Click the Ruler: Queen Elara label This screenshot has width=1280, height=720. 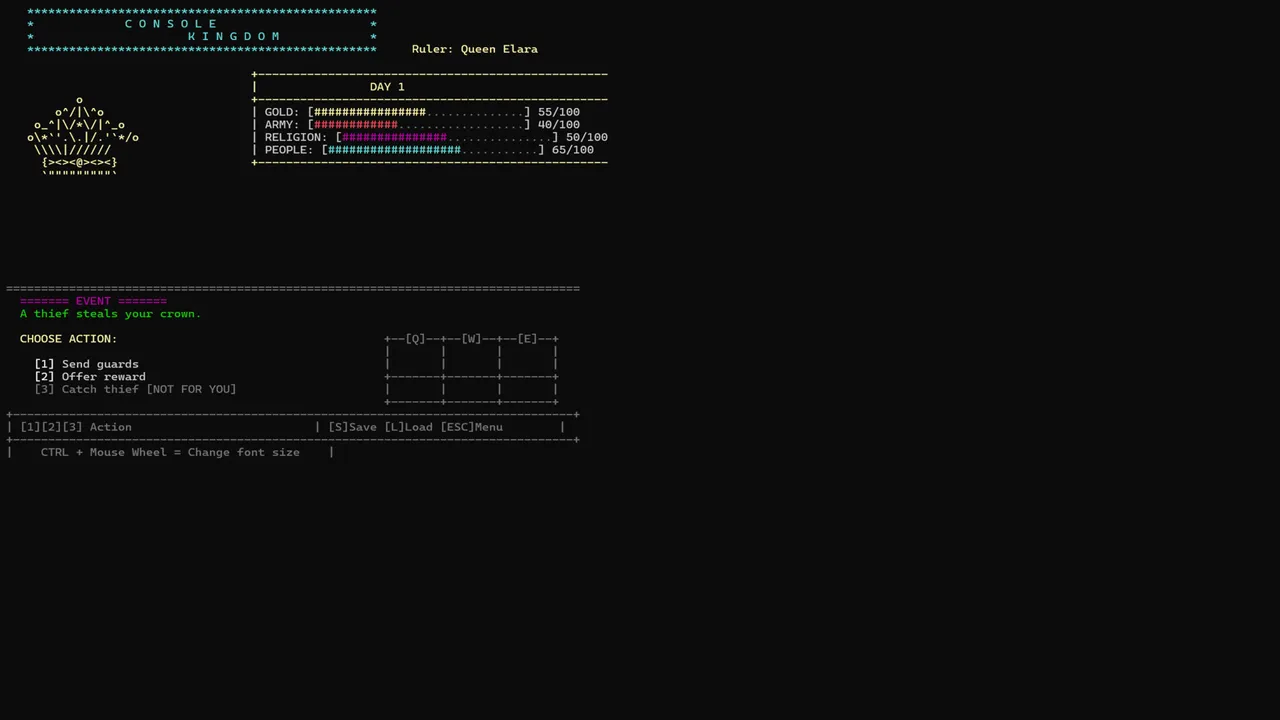point(475,49)
